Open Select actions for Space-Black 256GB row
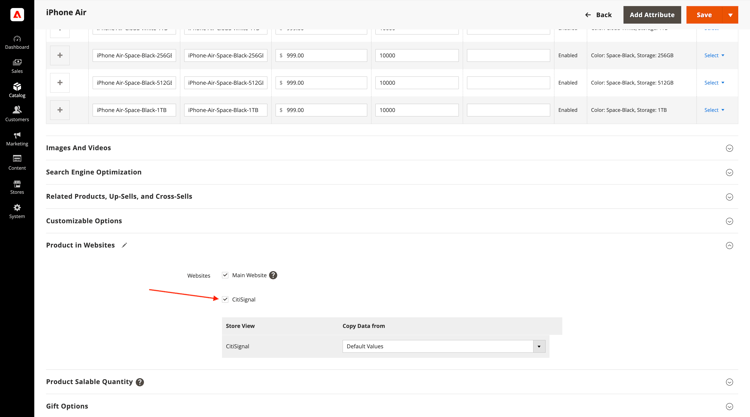 [x=714, y=55]
